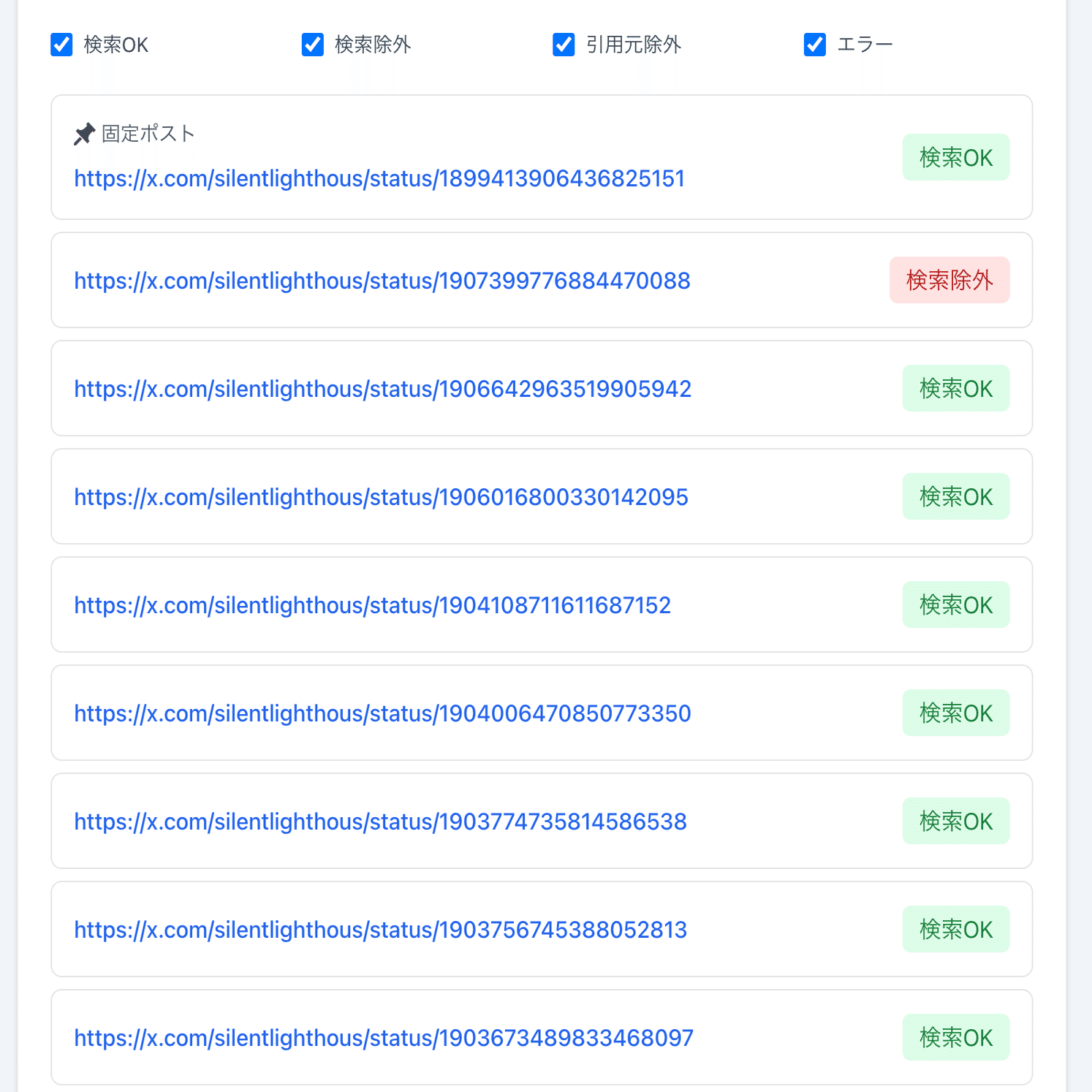Click 検索OK badge for post 1904006470850773350
The image size is (1092, 1092).
956,713
